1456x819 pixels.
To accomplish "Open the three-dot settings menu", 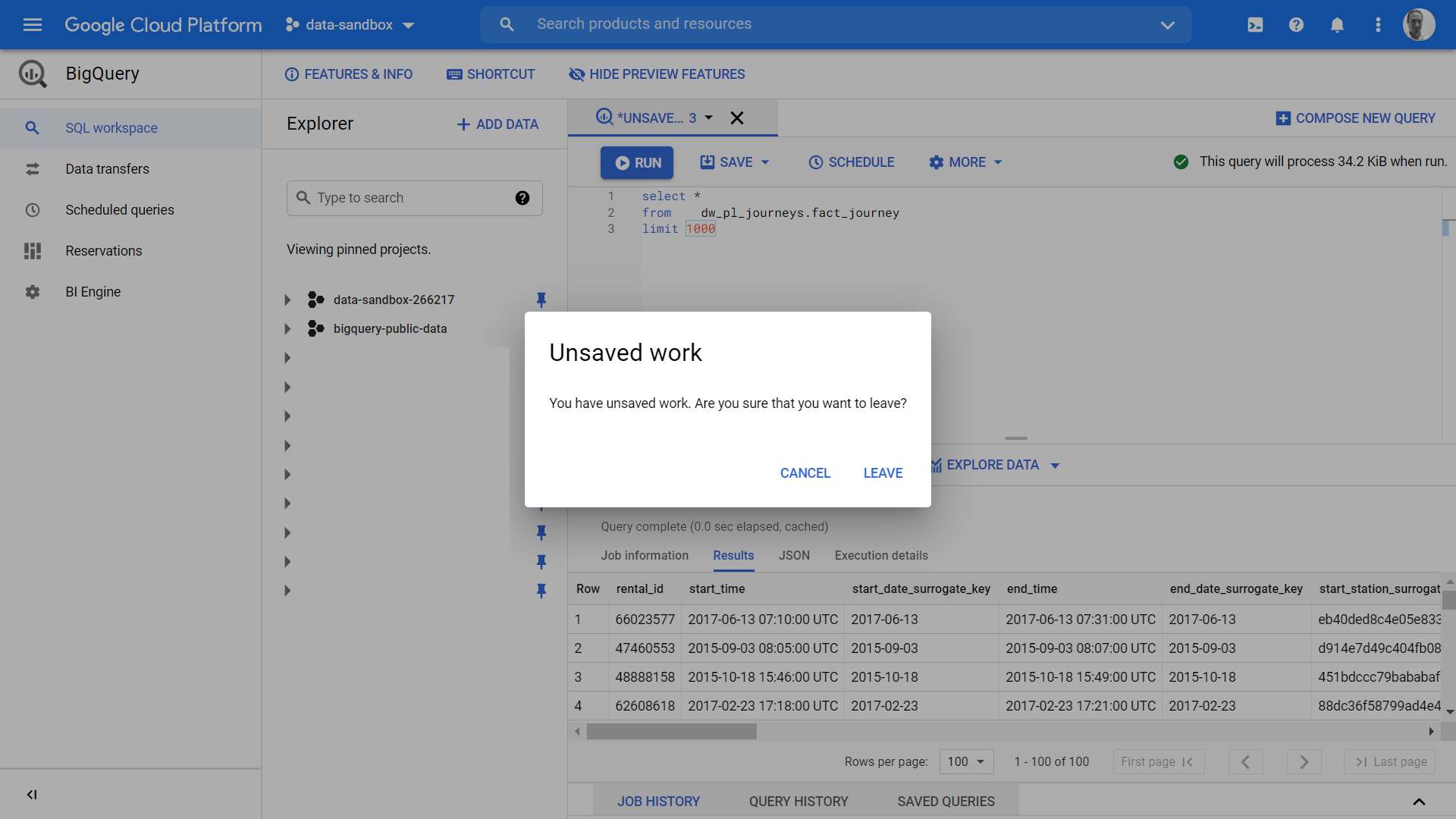I will pos(1378,24).
